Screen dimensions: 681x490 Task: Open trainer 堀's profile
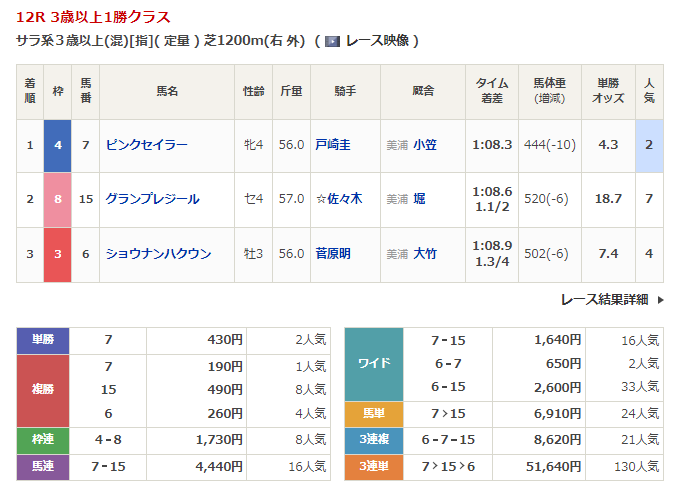419,199
